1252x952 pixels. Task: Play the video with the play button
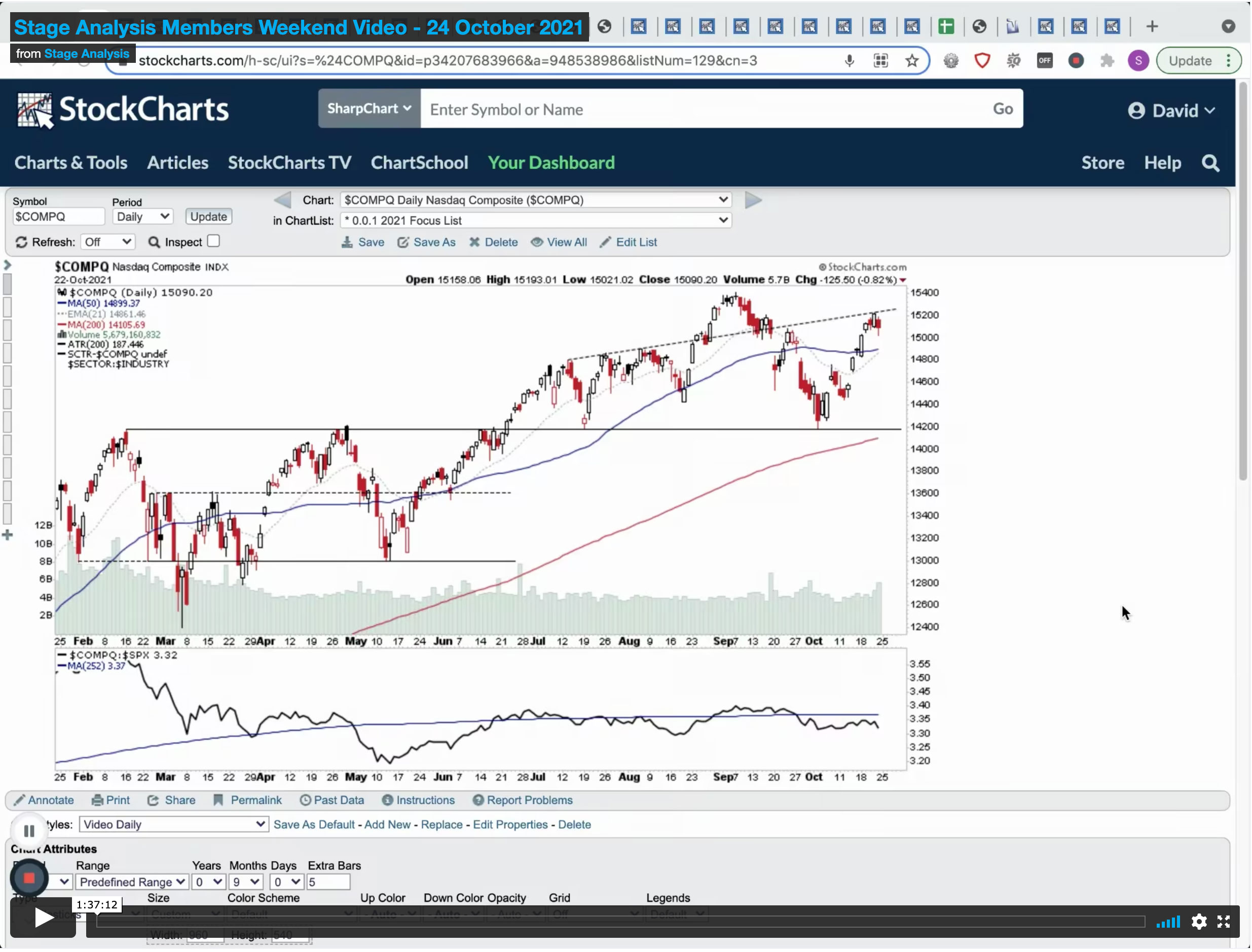coord(43,918)
